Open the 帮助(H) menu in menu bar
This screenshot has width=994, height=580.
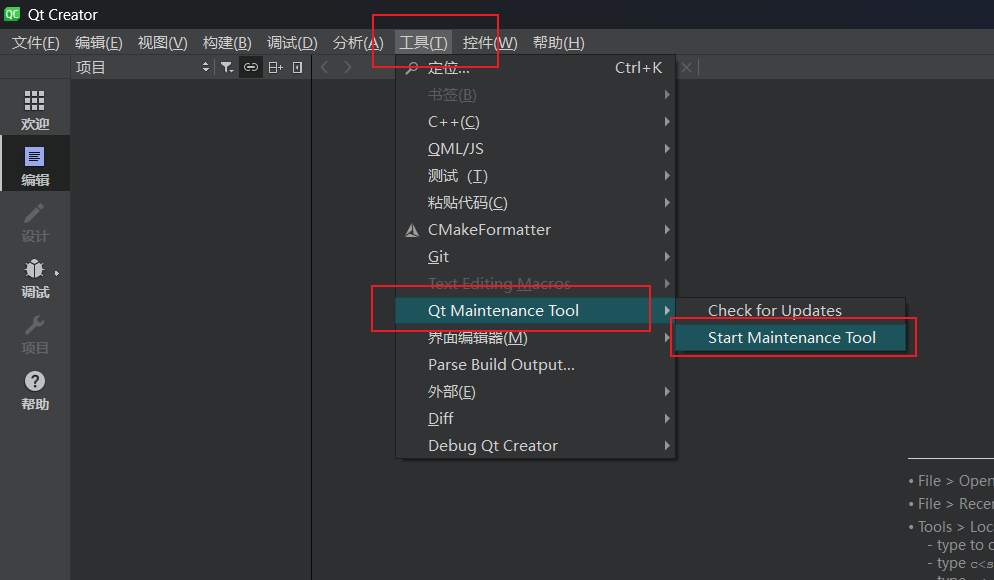558,43
